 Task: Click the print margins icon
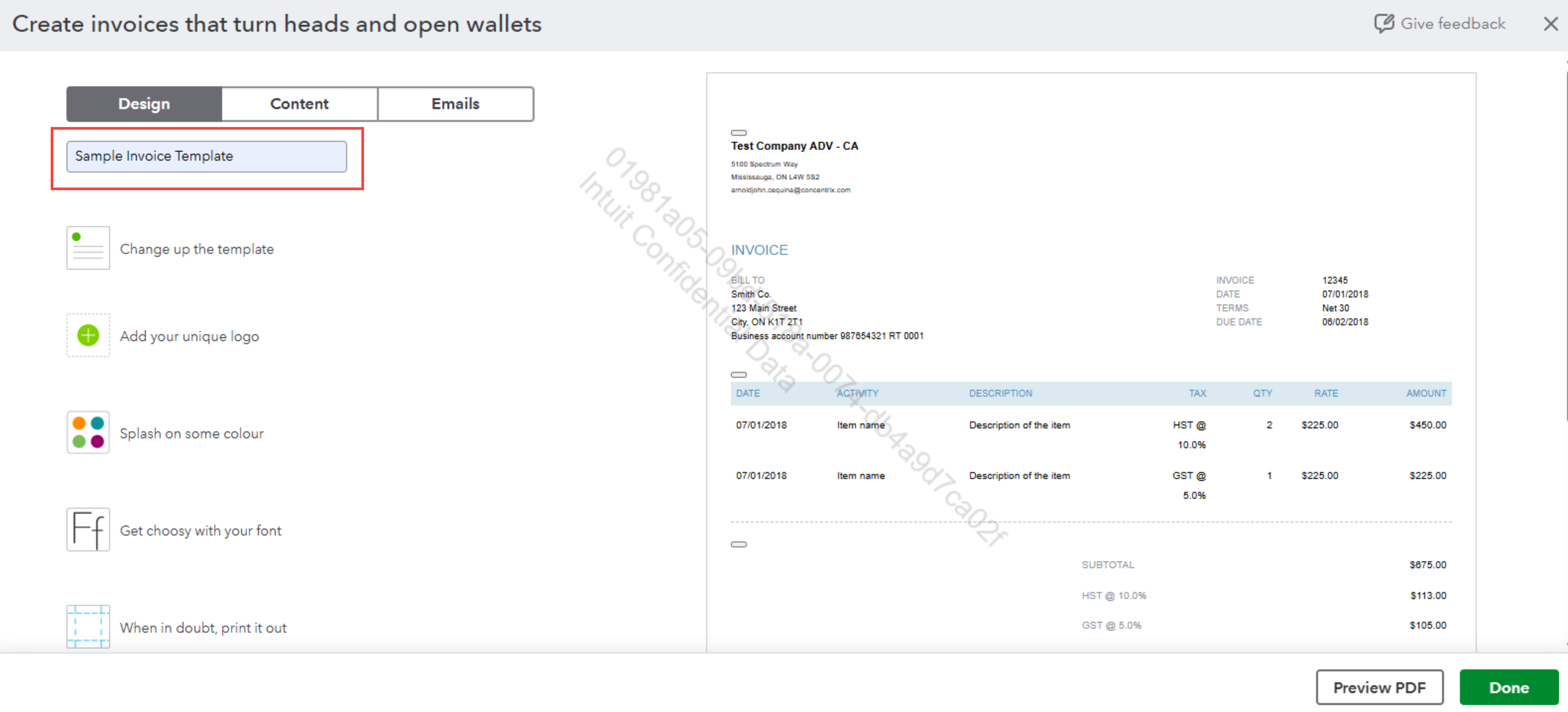click(88, 627)
